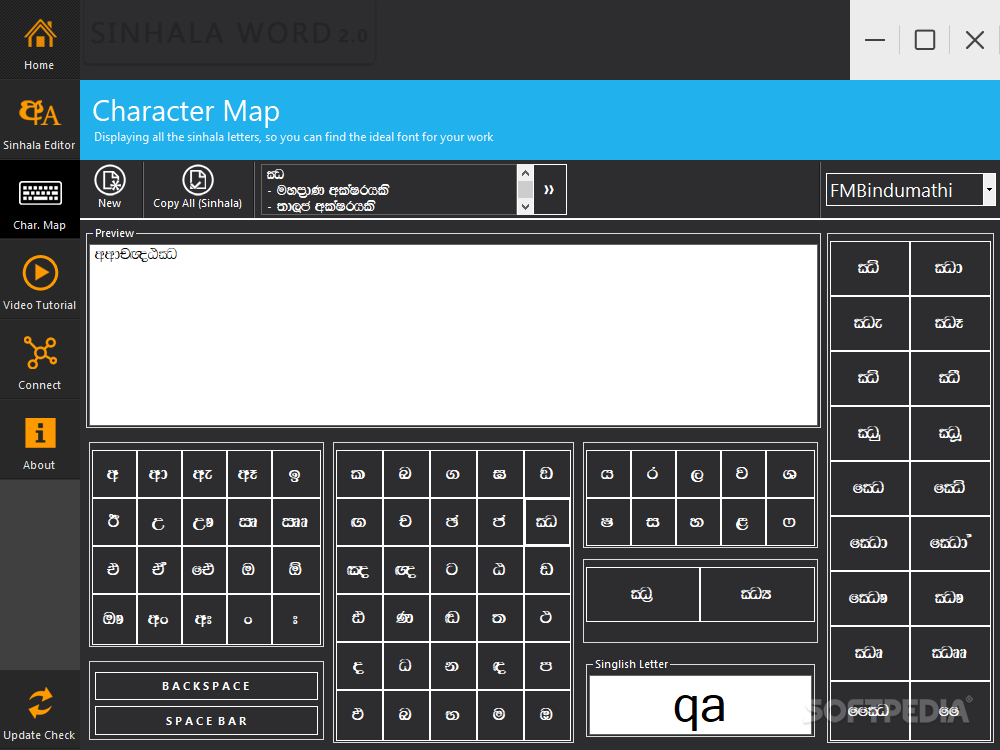Insert the ඣෞ vowel-sign variant

pos(869,598)
